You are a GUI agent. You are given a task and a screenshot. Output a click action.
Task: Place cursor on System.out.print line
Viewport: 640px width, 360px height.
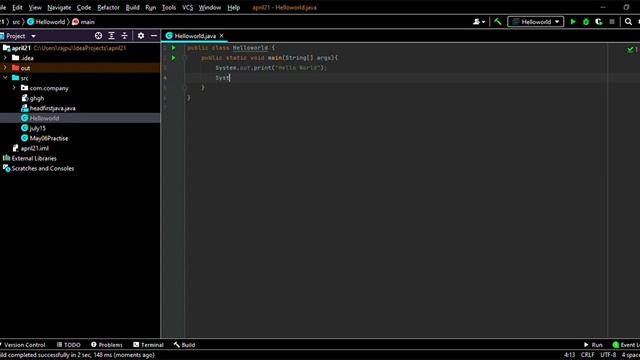pyautogui.click(x=271, y=68)
